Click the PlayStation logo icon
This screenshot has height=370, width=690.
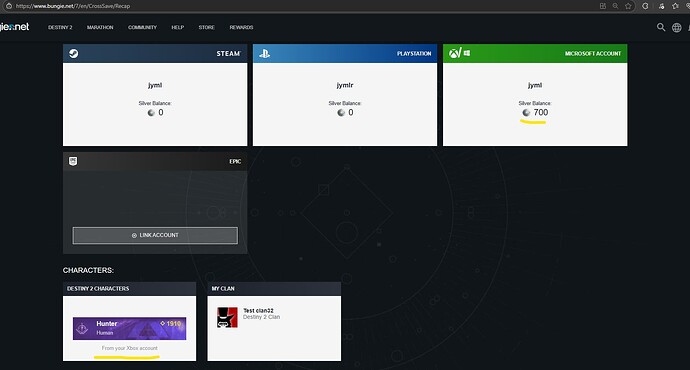point(264,53)
